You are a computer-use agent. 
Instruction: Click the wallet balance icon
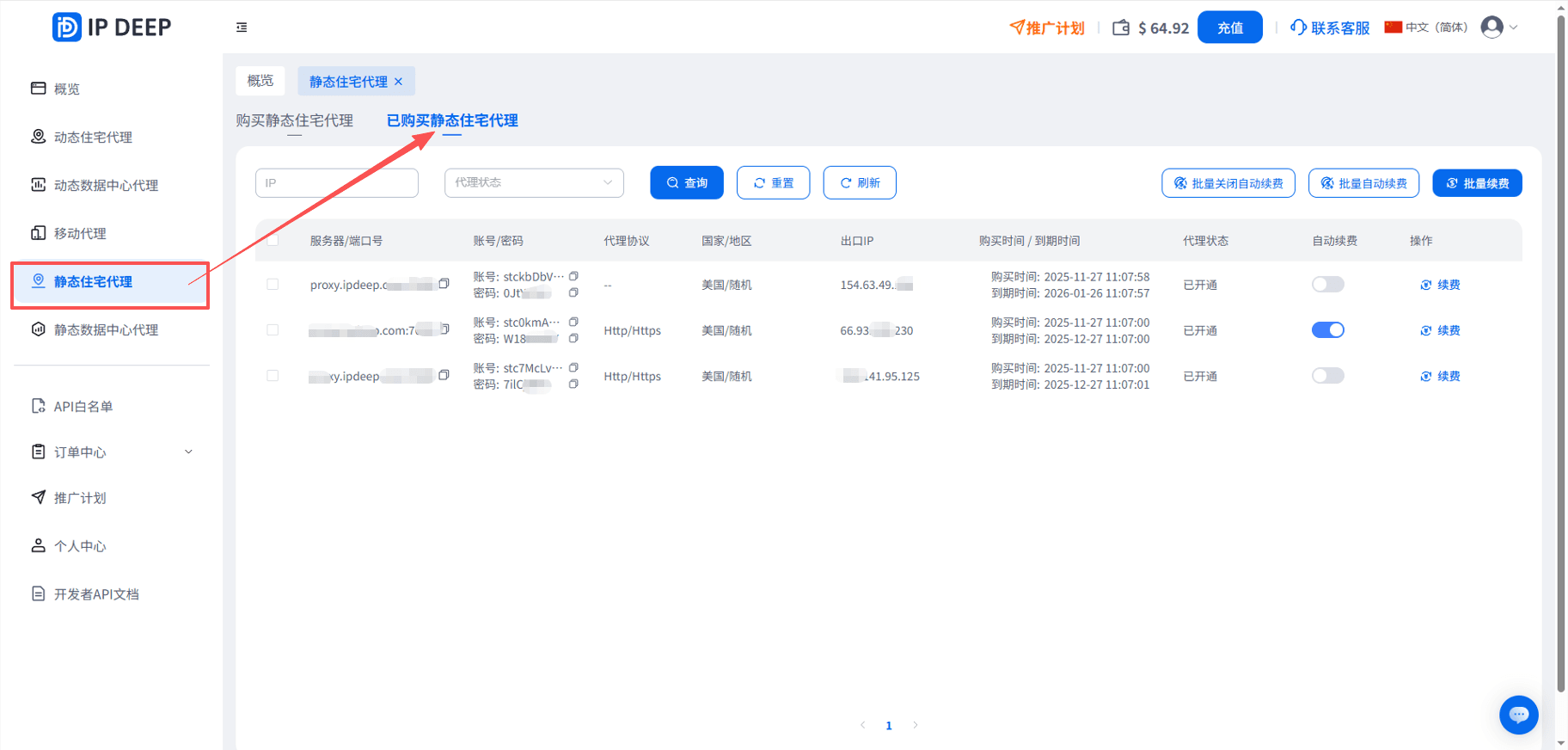(1121, 28)
